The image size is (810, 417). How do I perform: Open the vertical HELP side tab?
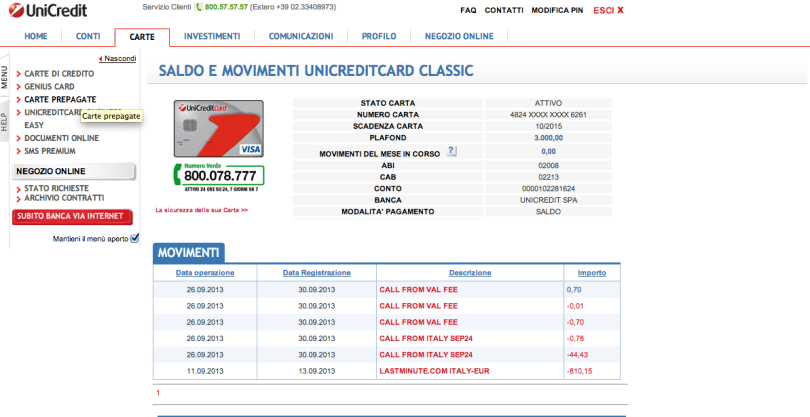tap(5, 121)
